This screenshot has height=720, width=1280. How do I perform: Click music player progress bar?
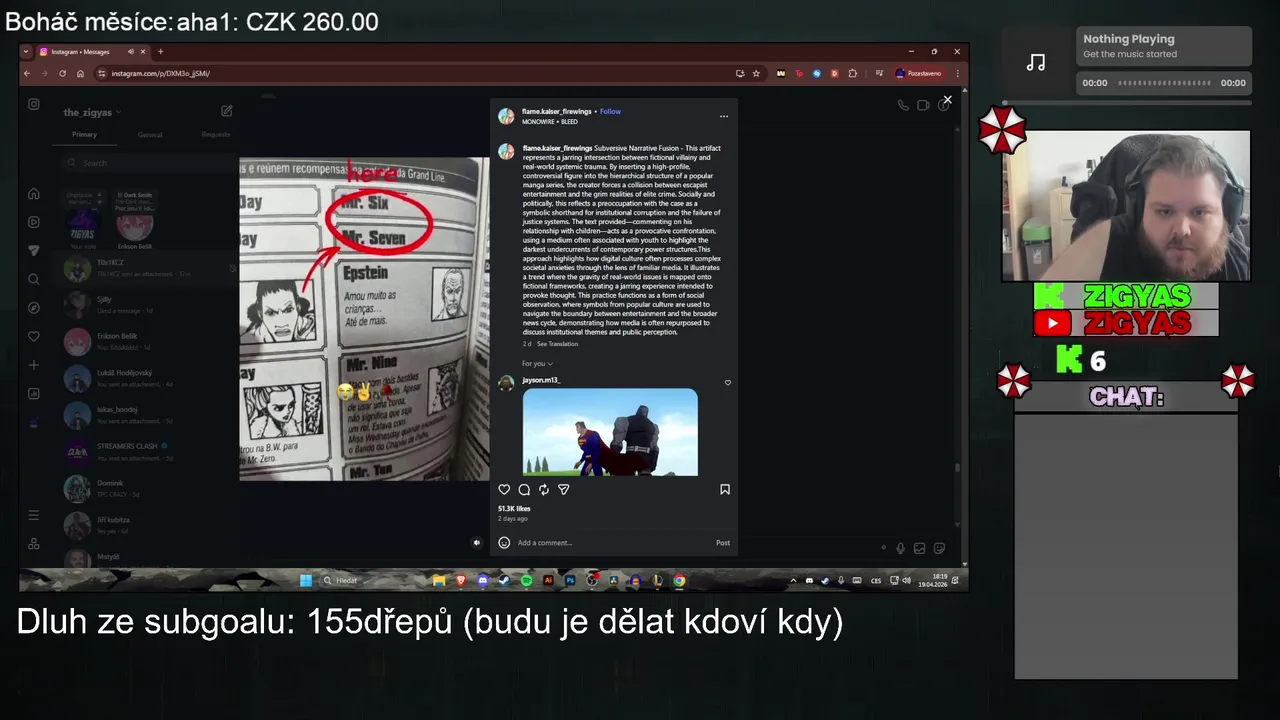(1164, 83)
